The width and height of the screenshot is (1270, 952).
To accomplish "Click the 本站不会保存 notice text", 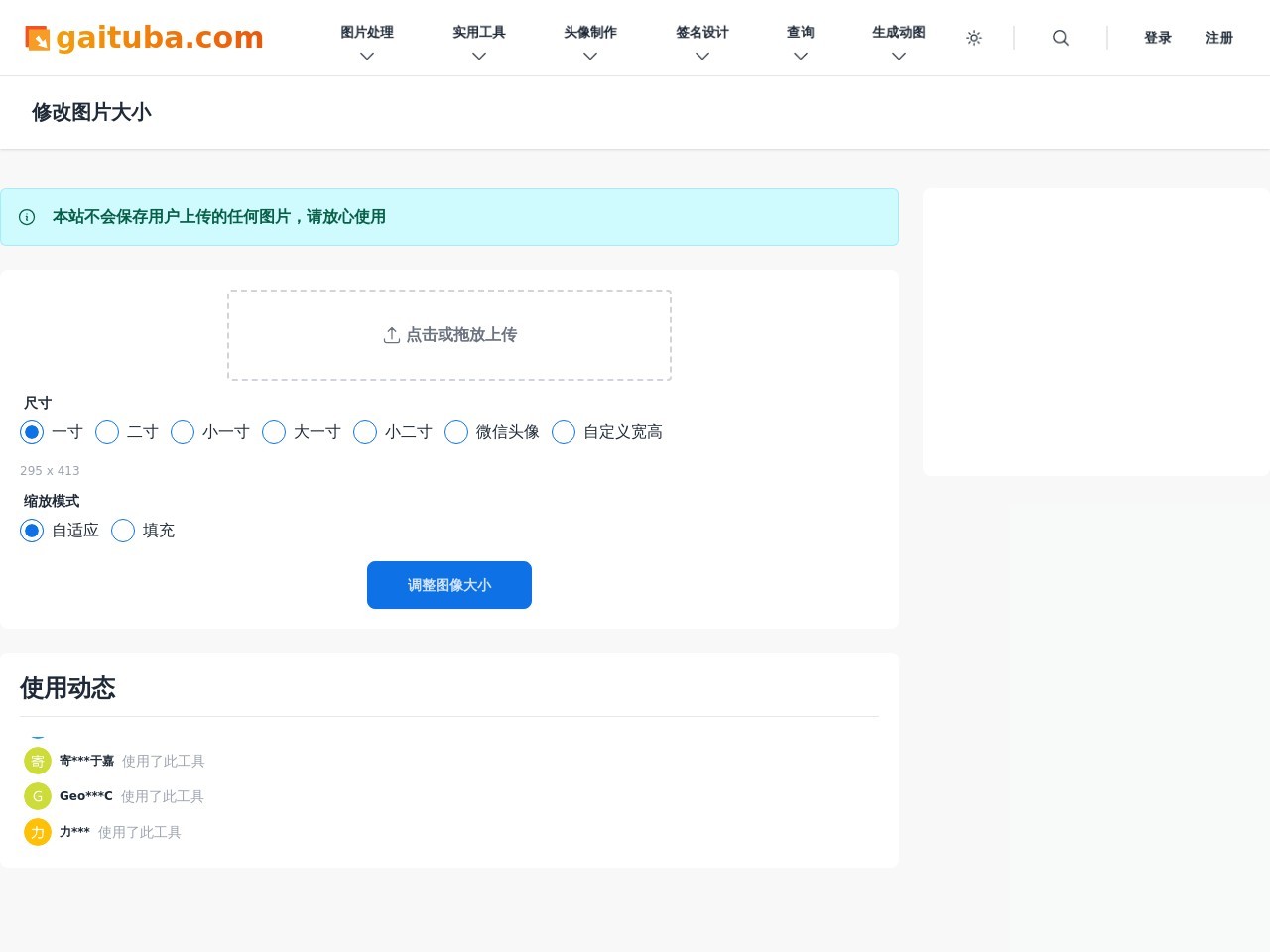I will 219,217.
